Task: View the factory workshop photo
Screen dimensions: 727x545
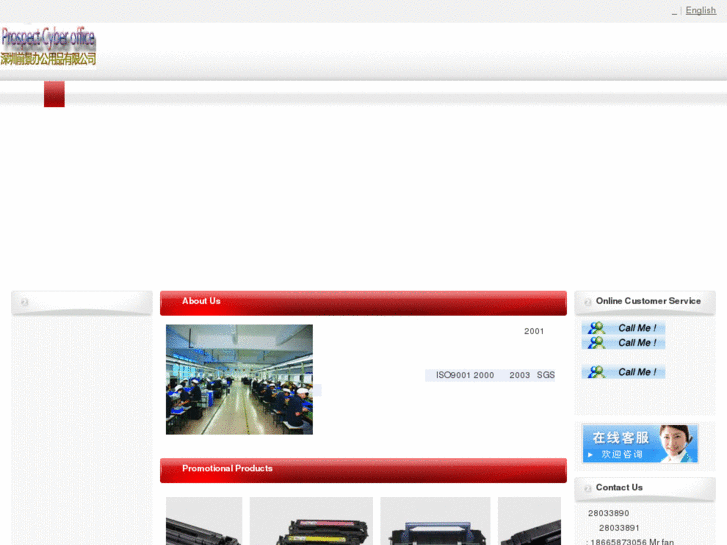Action: click(x=239, y=379)
